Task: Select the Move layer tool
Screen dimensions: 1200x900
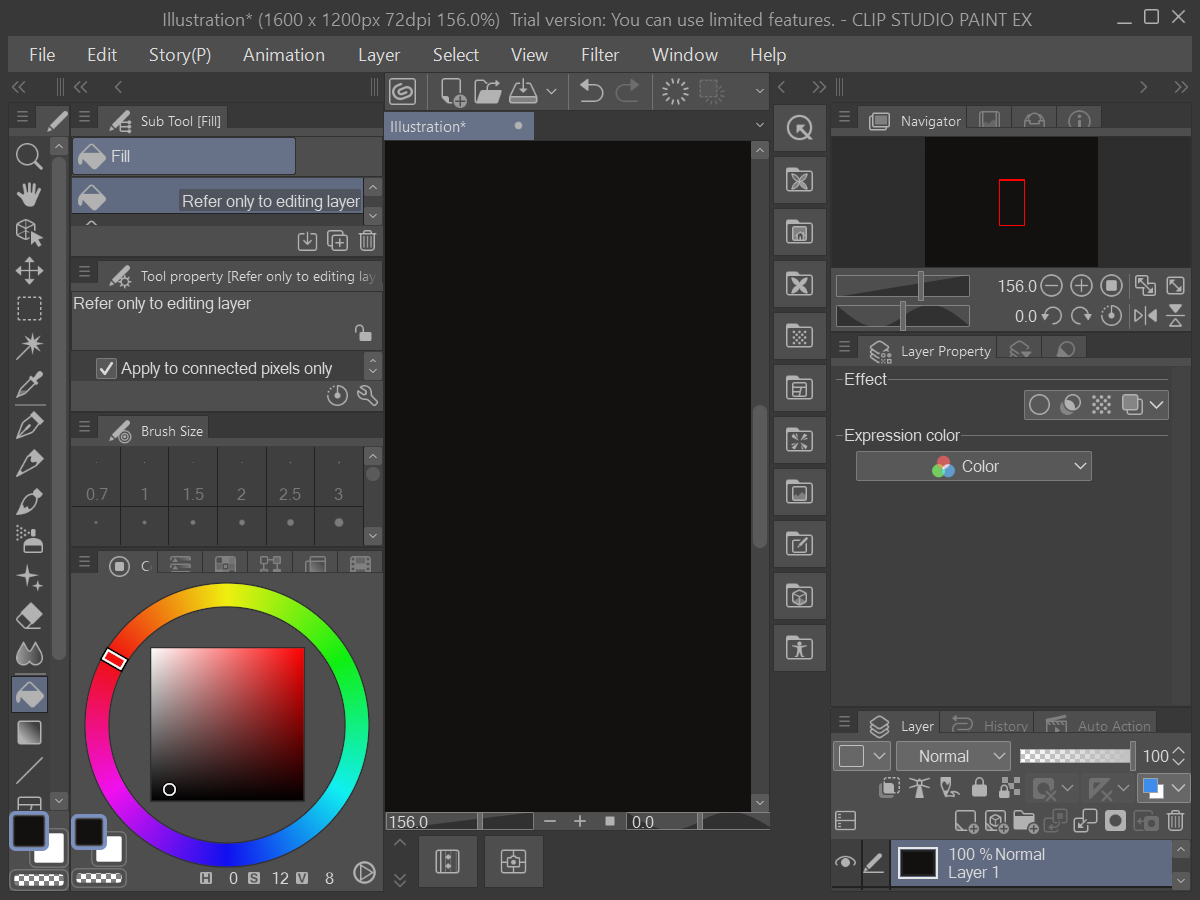Action: [29, 270]
